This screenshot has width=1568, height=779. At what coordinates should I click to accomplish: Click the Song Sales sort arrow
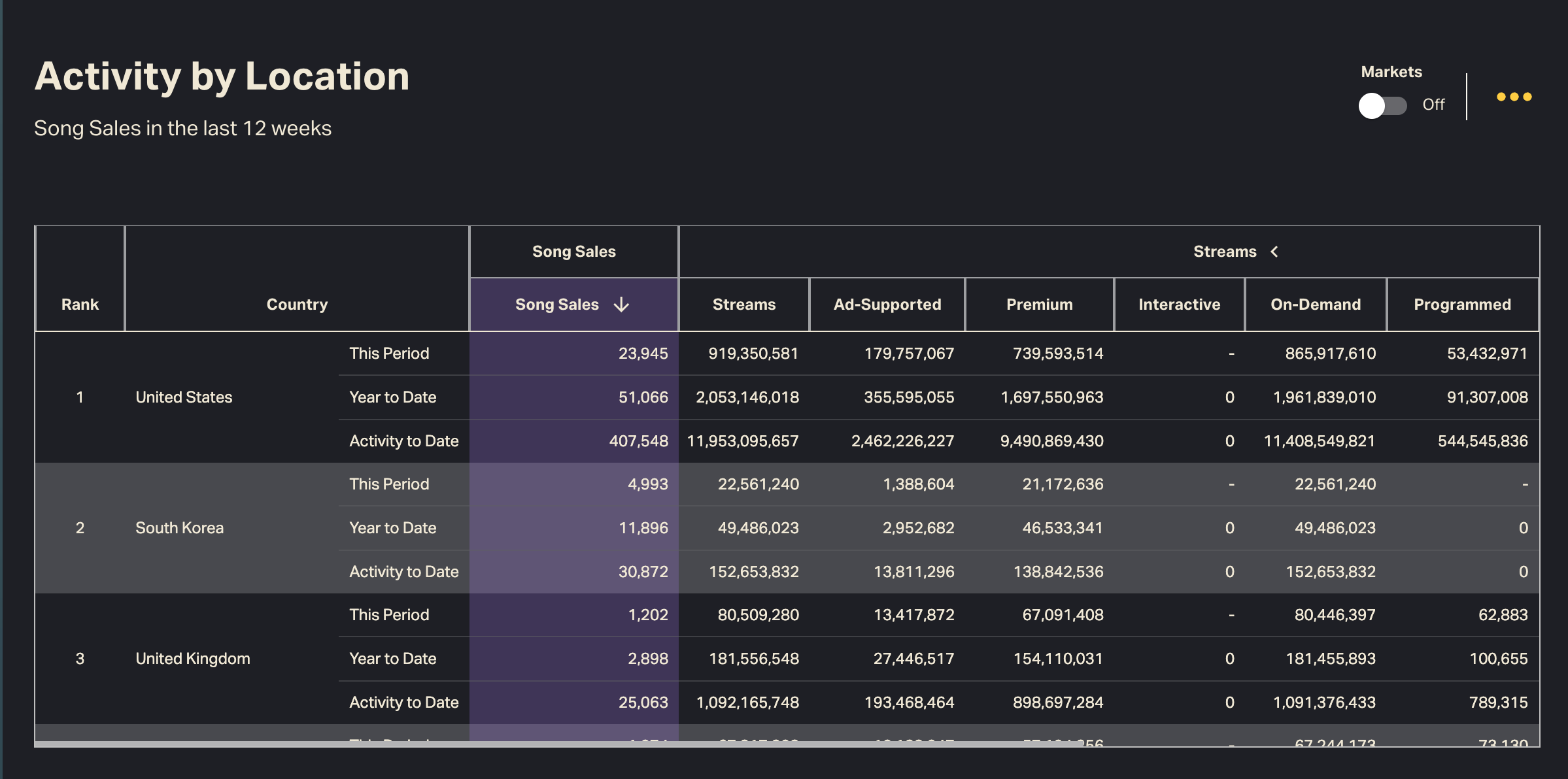pos(621,305)
